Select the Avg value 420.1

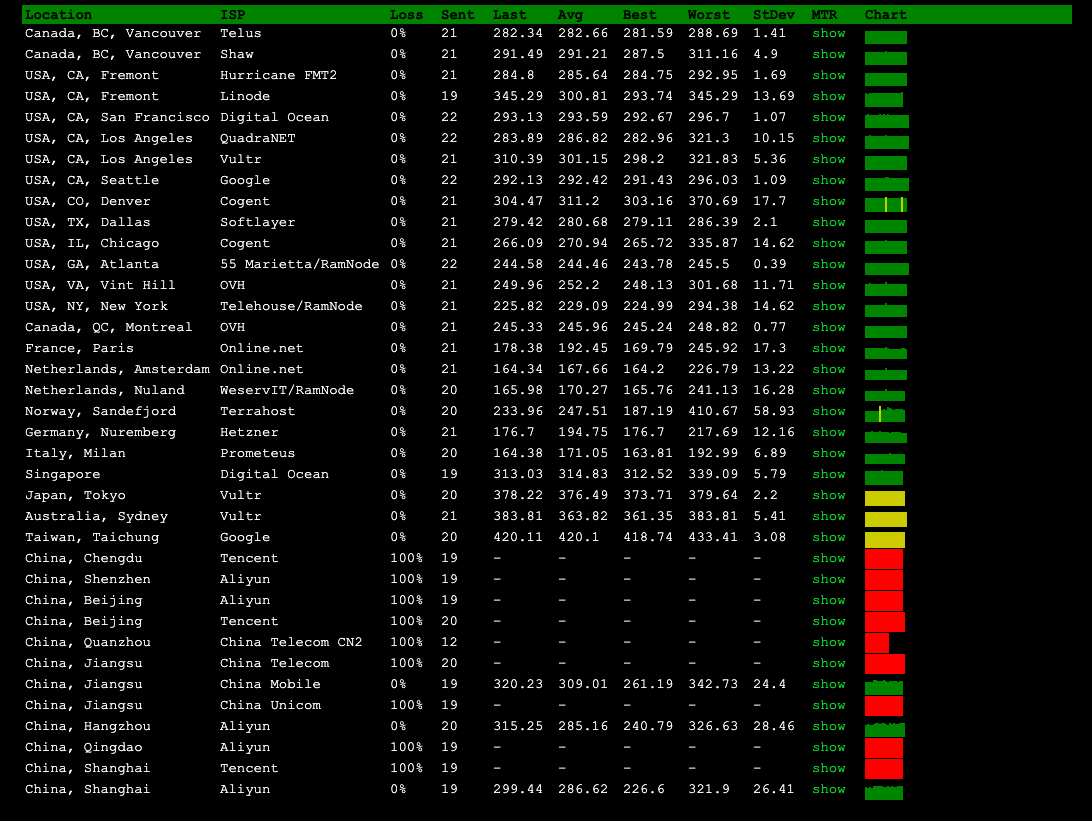(x=579, y=537)
